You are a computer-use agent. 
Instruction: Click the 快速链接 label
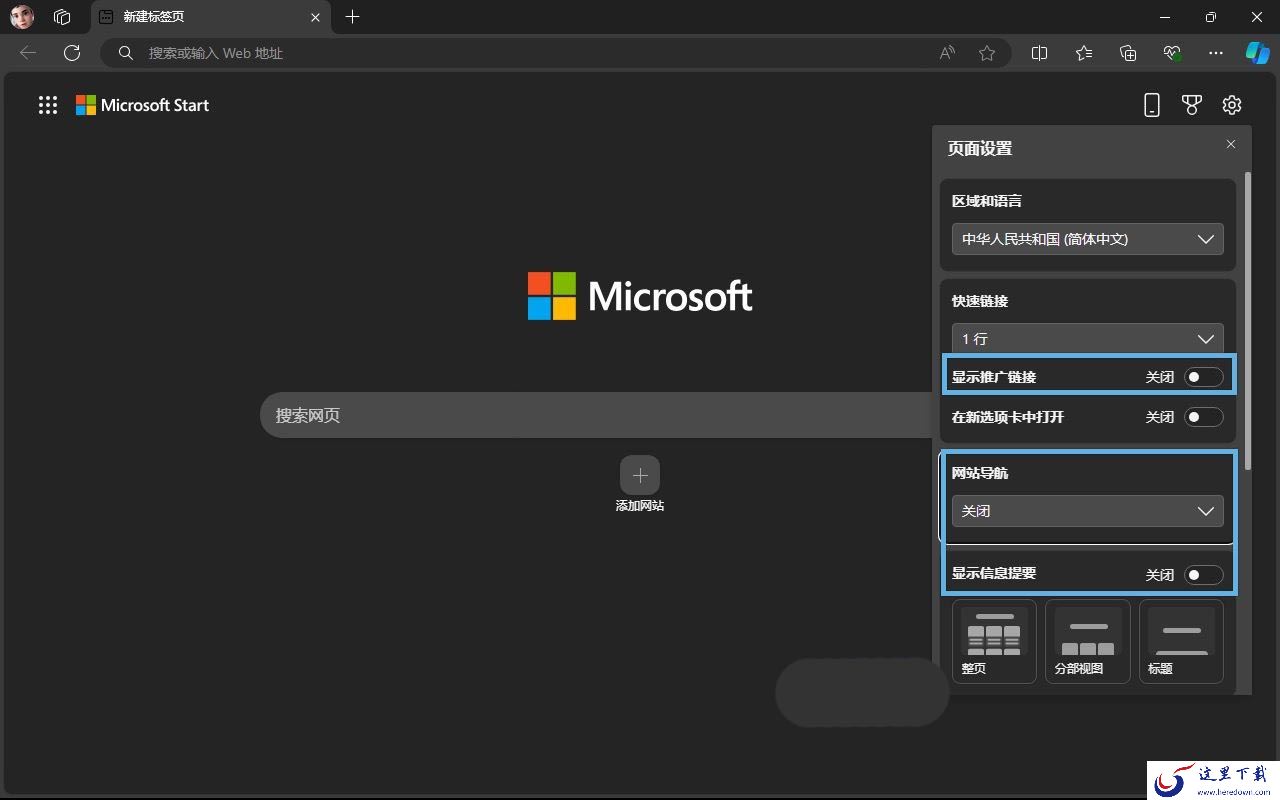pyautogui.click(x=980, y=301)
